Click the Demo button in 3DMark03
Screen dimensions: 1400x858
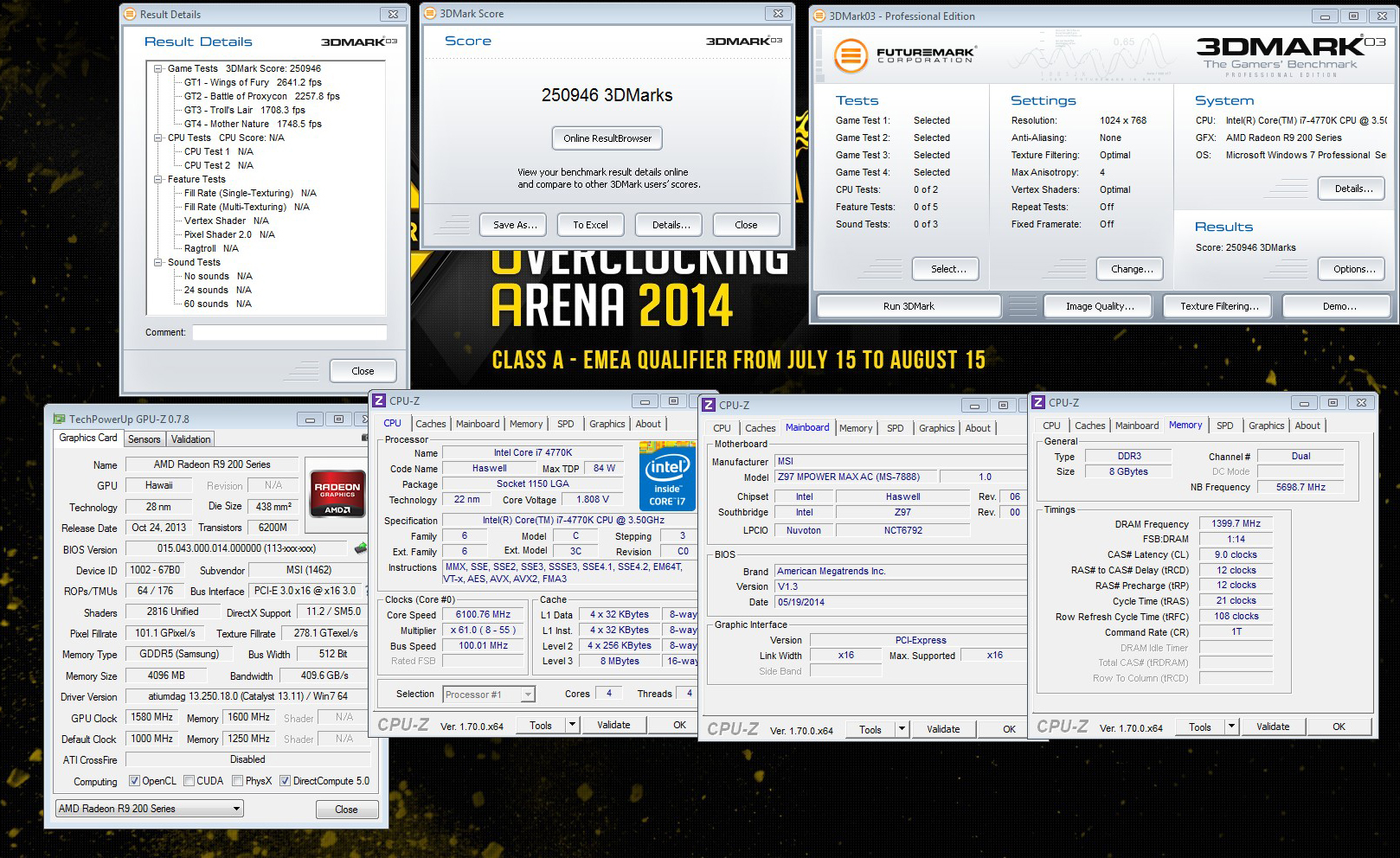pyautogui.click(x=1339, y=306)
